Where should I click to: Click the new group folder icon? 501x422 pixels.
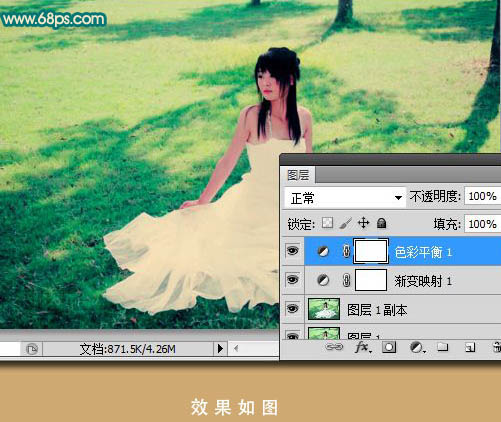[x=443, y=347]
